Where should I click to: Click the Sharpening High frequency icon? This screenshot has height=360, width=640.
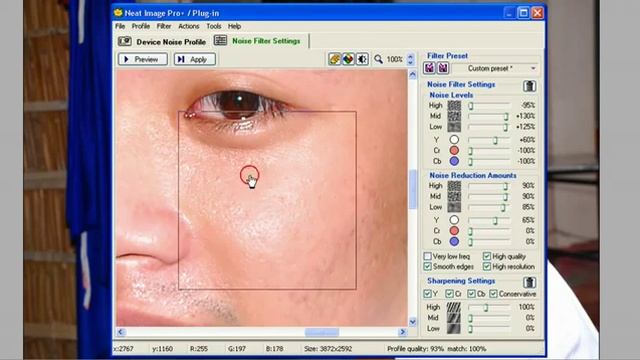[x=453, y=307]
